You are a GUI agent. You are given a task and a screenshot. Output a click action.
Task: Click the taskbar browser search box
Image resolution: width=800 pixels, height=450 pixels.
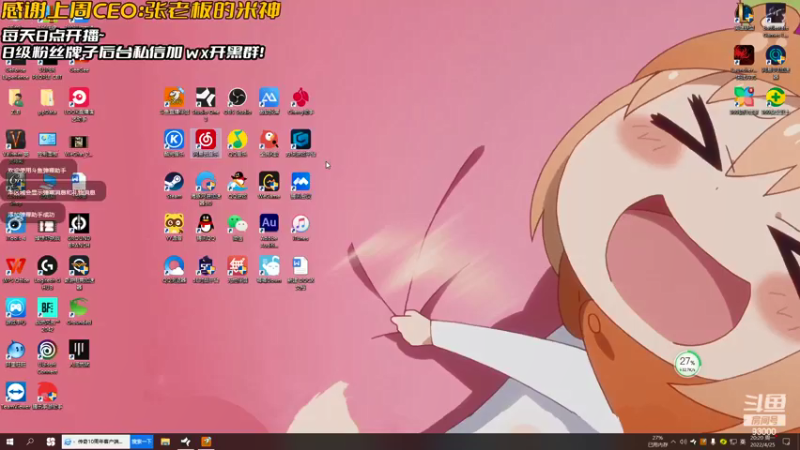tap(96, 442)
